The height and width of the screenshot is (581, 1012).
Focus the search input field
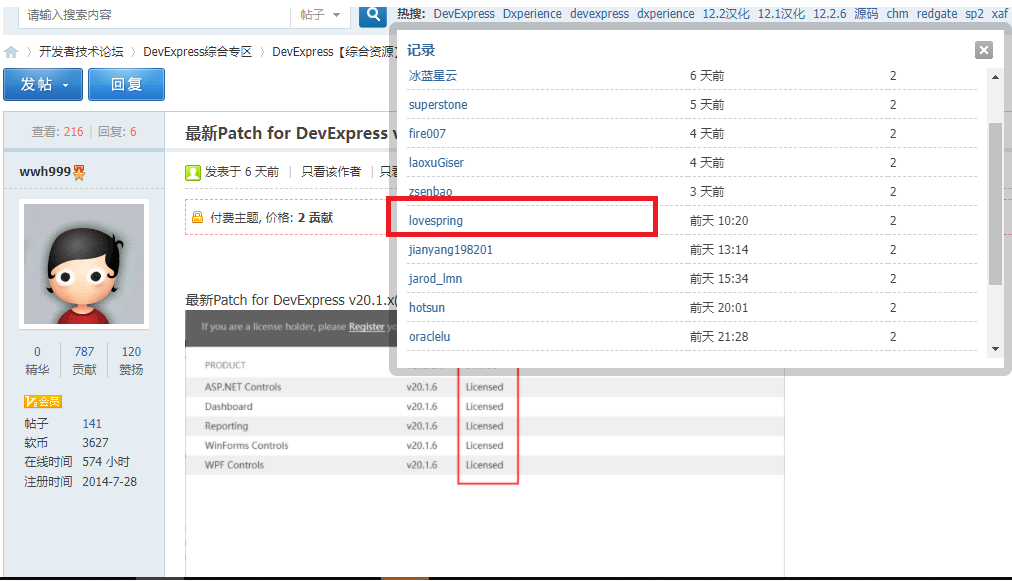click(154, 14)
